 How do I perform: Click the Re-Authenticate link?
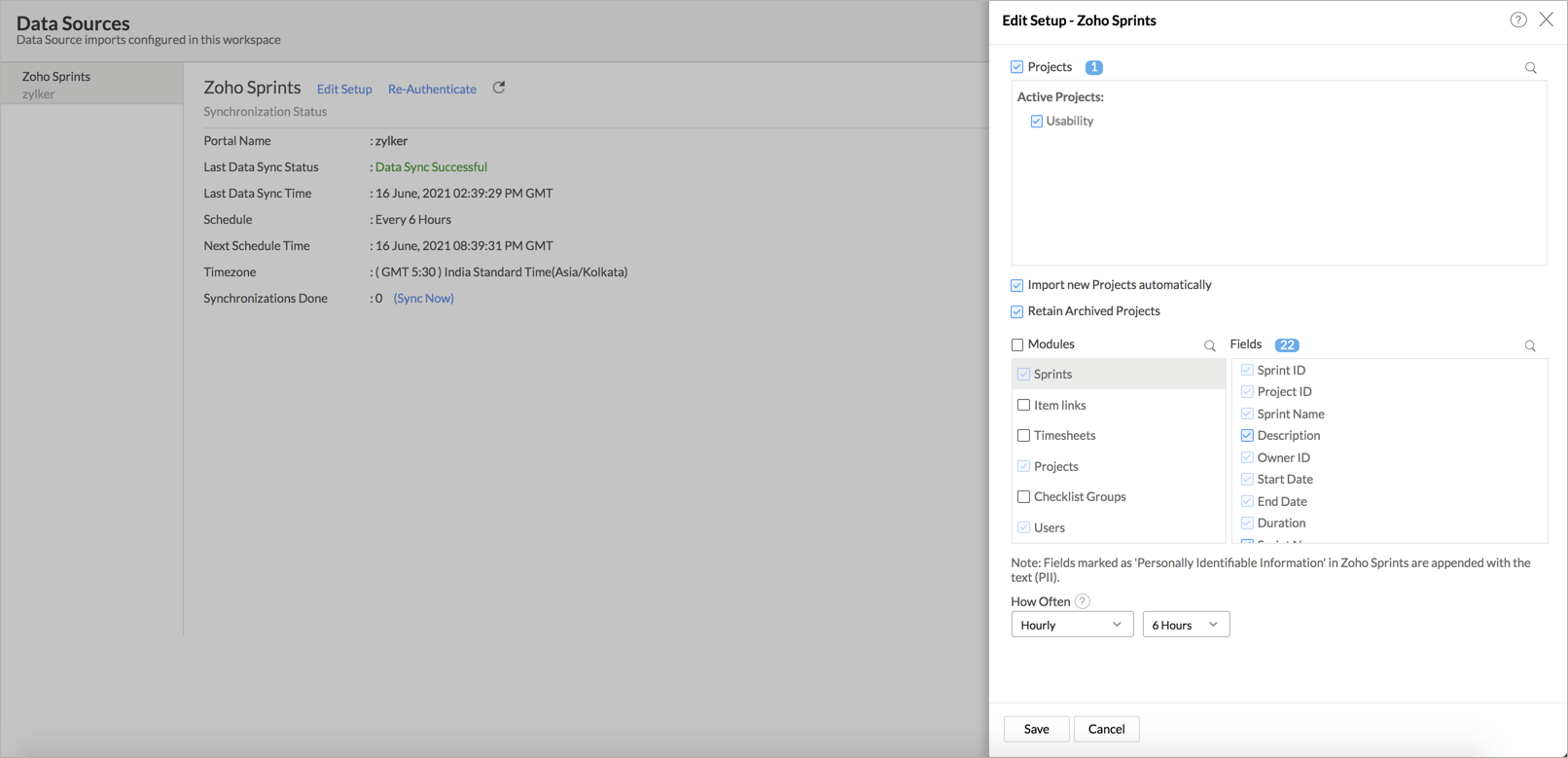[x=432, y=89]
